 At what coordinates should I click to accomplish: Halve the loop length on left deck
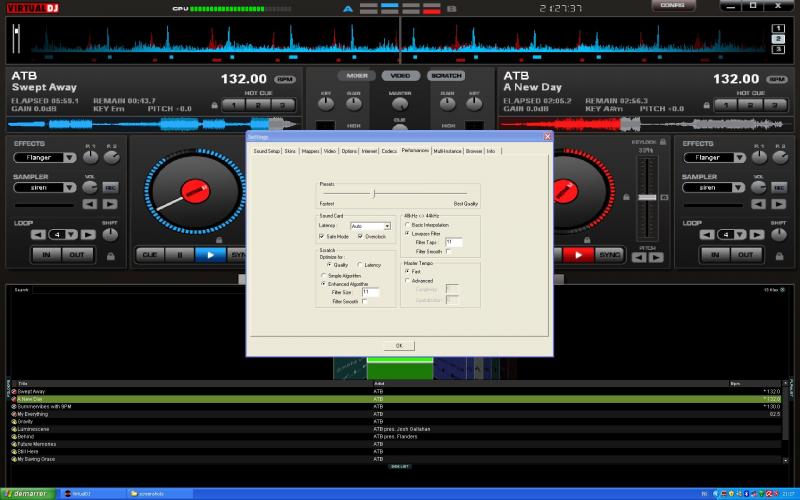pyautogui.click(x=36, y=235)
